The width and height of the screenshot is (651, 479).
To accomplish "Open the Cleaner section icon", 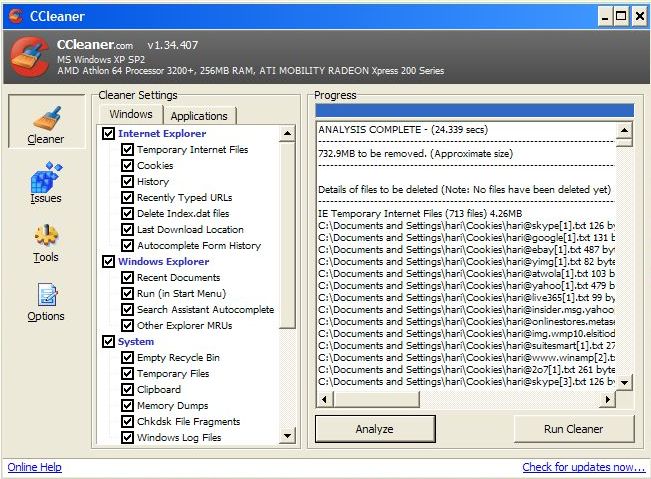I will click(x=46, y=119).
